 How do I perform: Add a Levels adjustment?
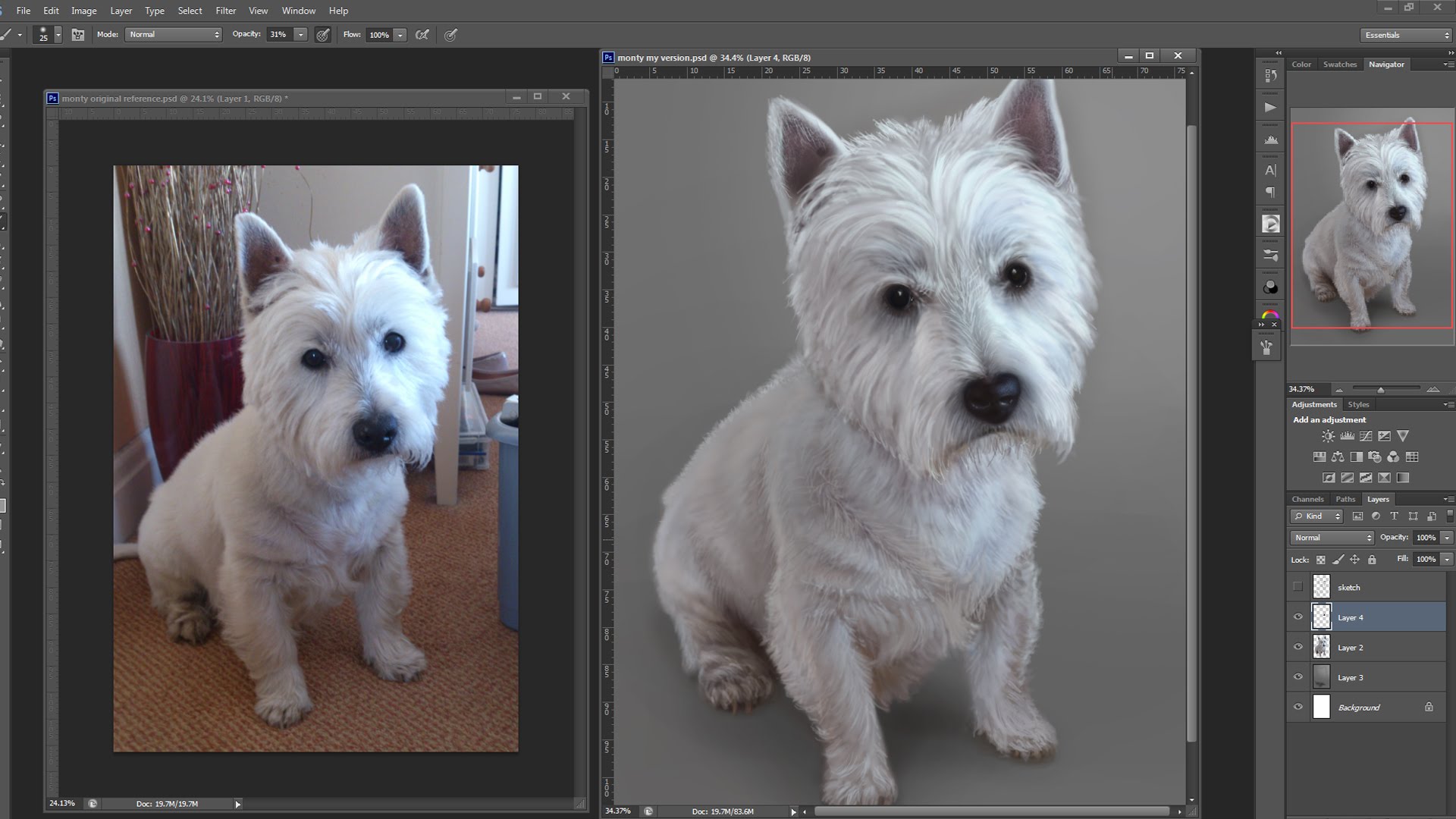coord(1347,436)
